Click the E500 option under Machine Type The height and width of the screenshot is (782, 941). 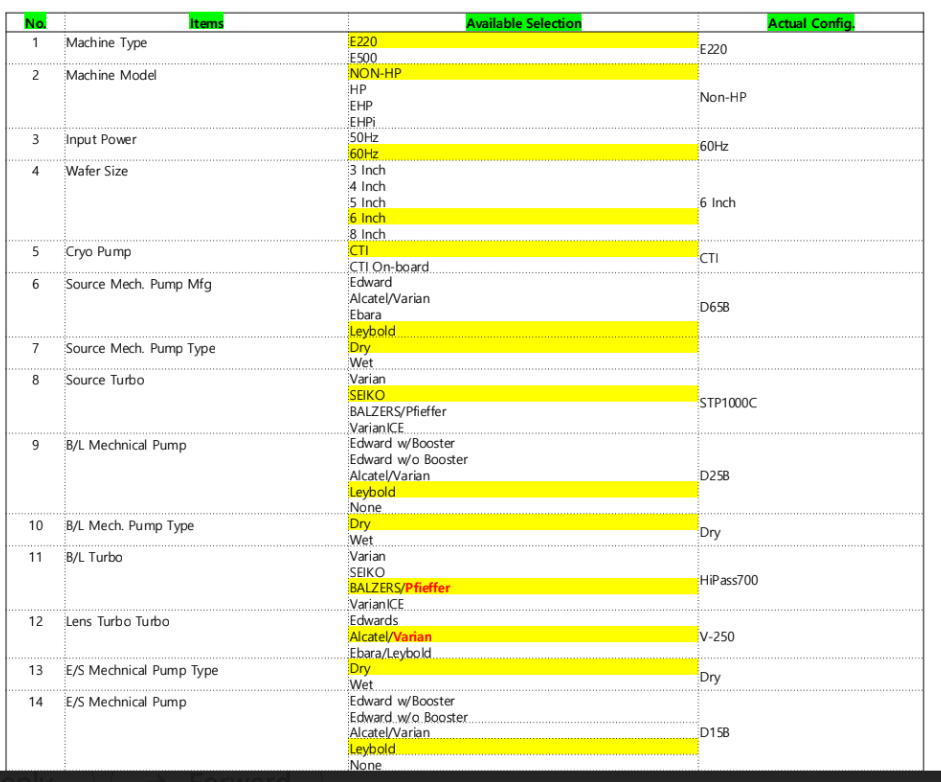(362, 58)
